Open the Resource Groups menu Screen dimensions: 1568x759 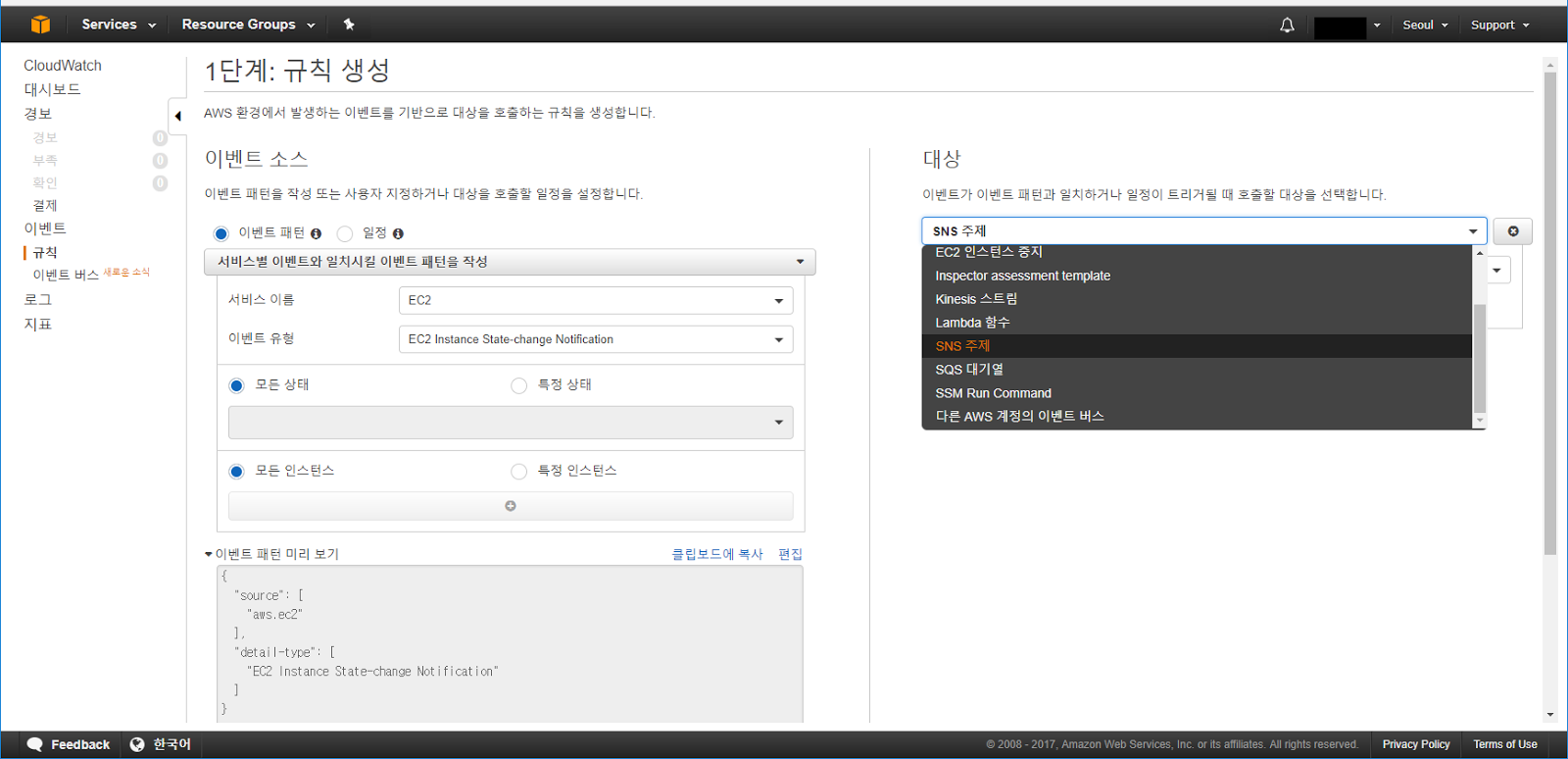pyautogui.click(x=248, y=25)
